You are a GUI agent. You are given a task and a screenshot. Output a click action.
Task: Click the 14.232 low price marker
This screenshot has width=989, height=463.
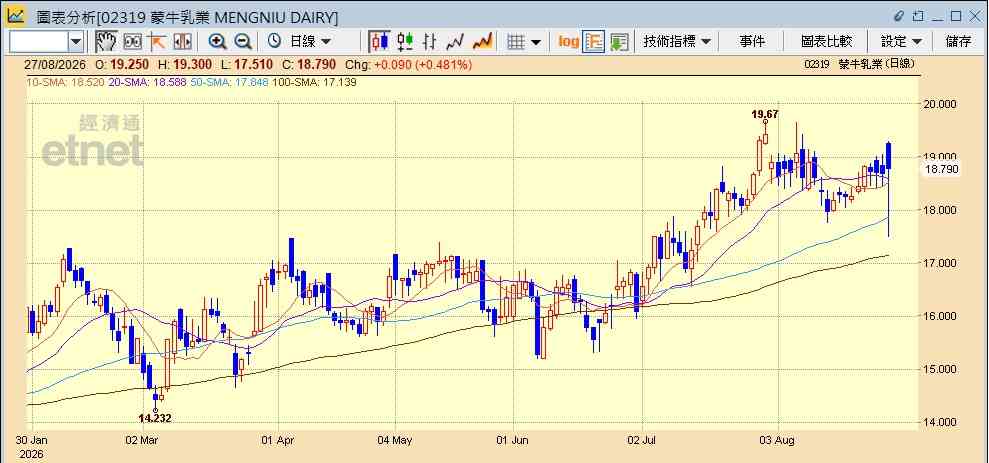point(155,418)
